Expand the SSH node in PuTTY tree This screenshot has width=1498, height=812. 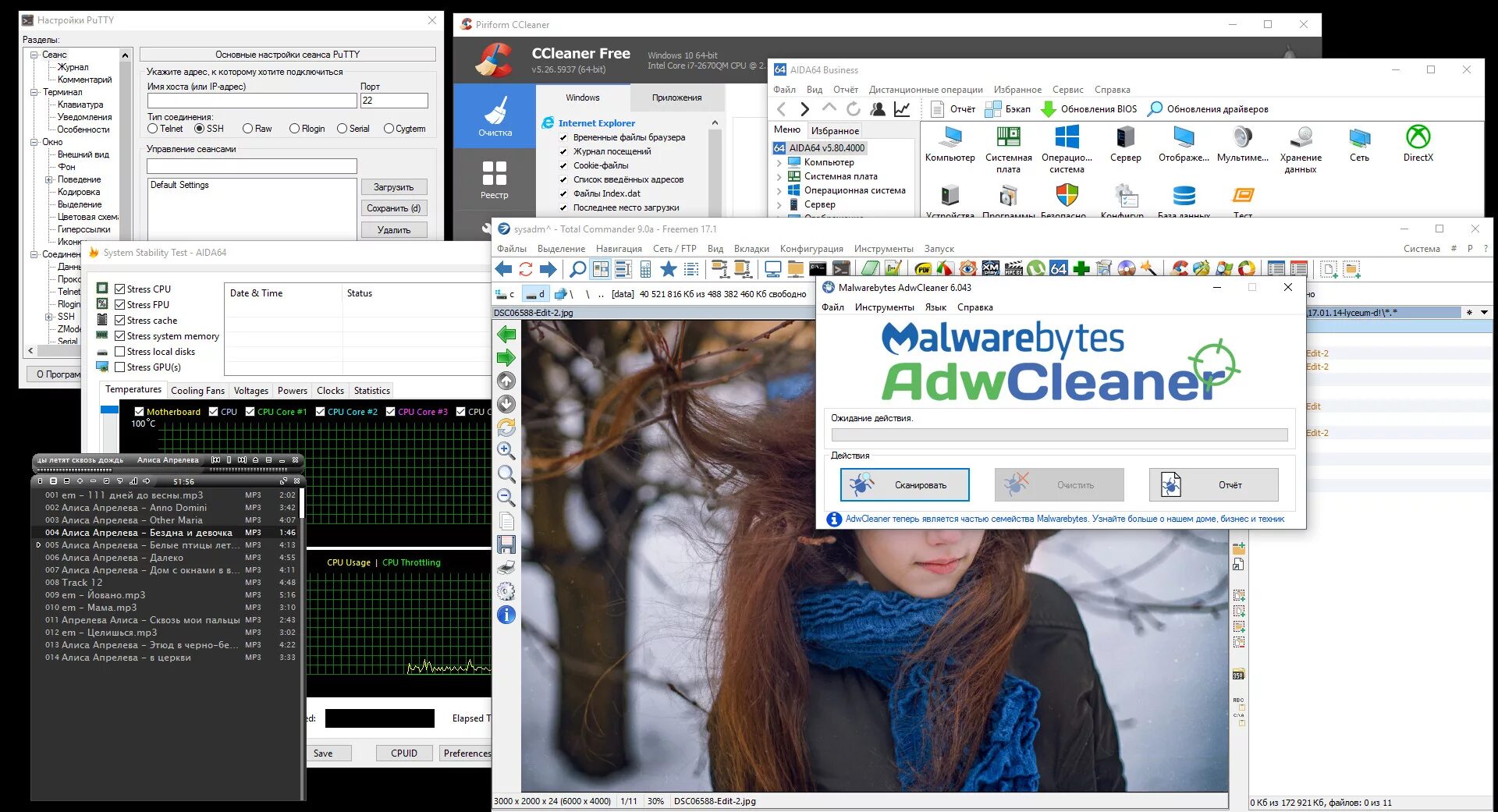(x=49, y=317)
